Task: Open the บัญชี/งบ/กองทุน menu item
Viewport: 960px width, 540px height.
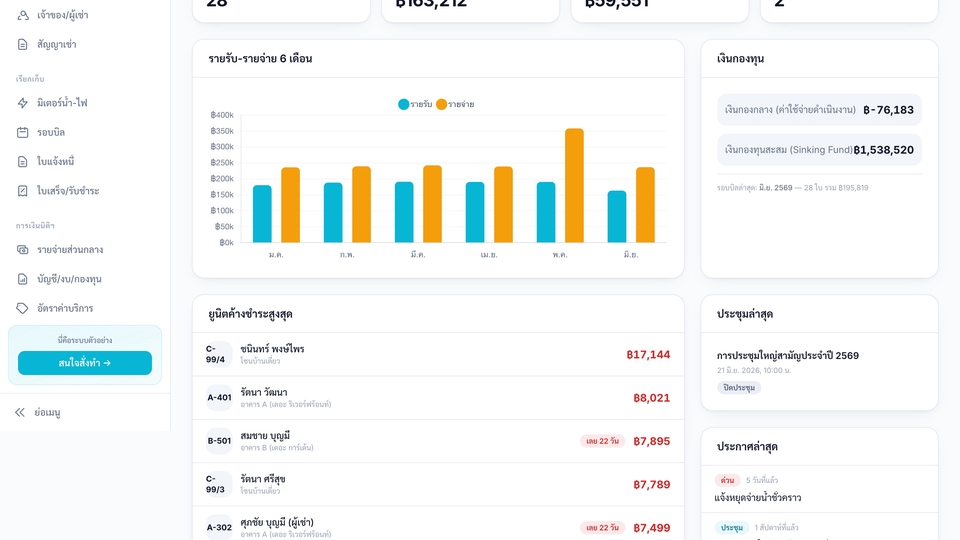Action: tap(84, 279)
